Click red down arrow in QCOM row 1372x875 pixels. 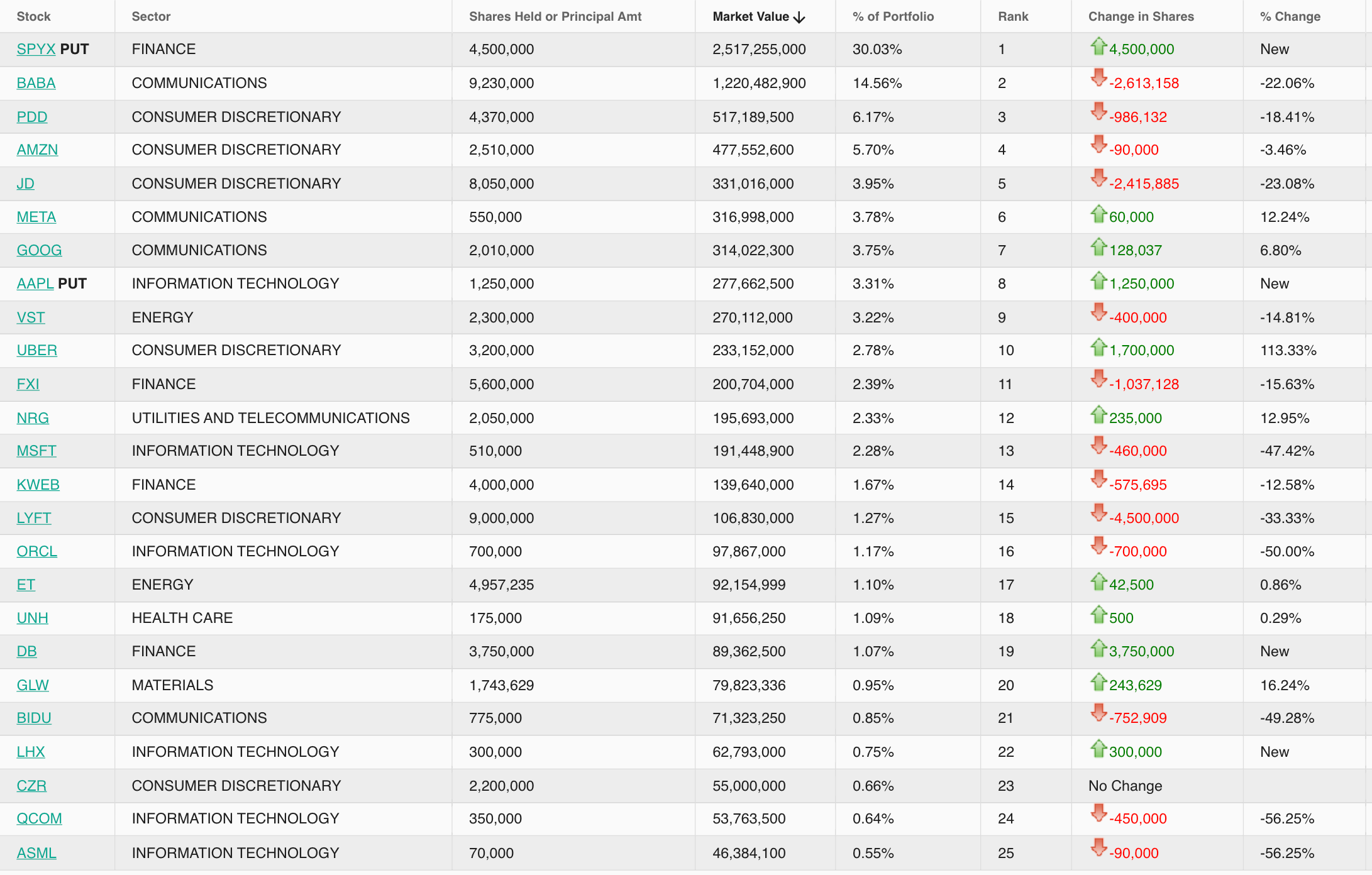1098,813
